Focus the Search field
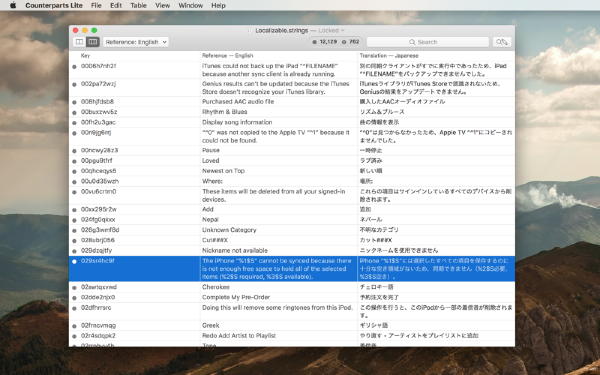Viewport: 600px width, 375px height. 427,42
